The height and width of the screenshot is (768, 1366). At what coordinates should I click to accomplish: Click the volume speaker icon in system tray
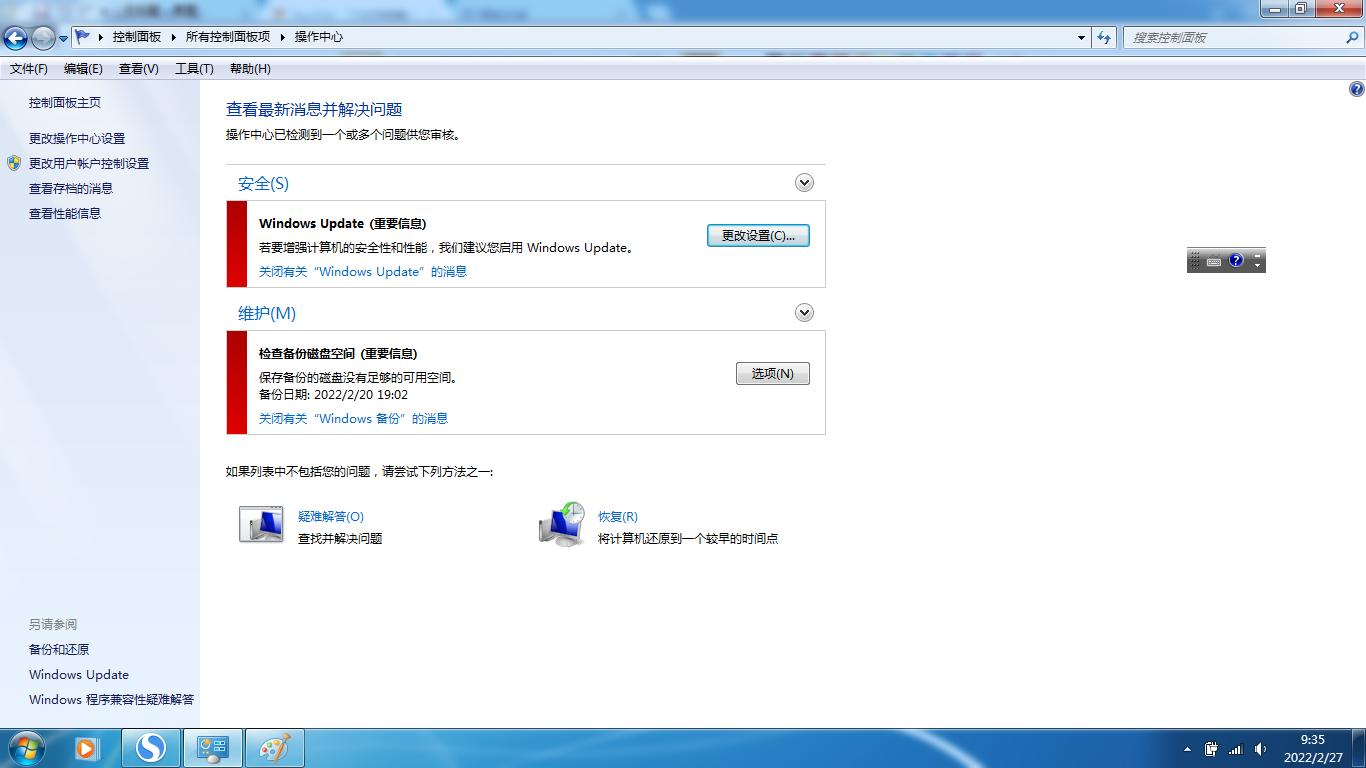tap(1260, 749)
